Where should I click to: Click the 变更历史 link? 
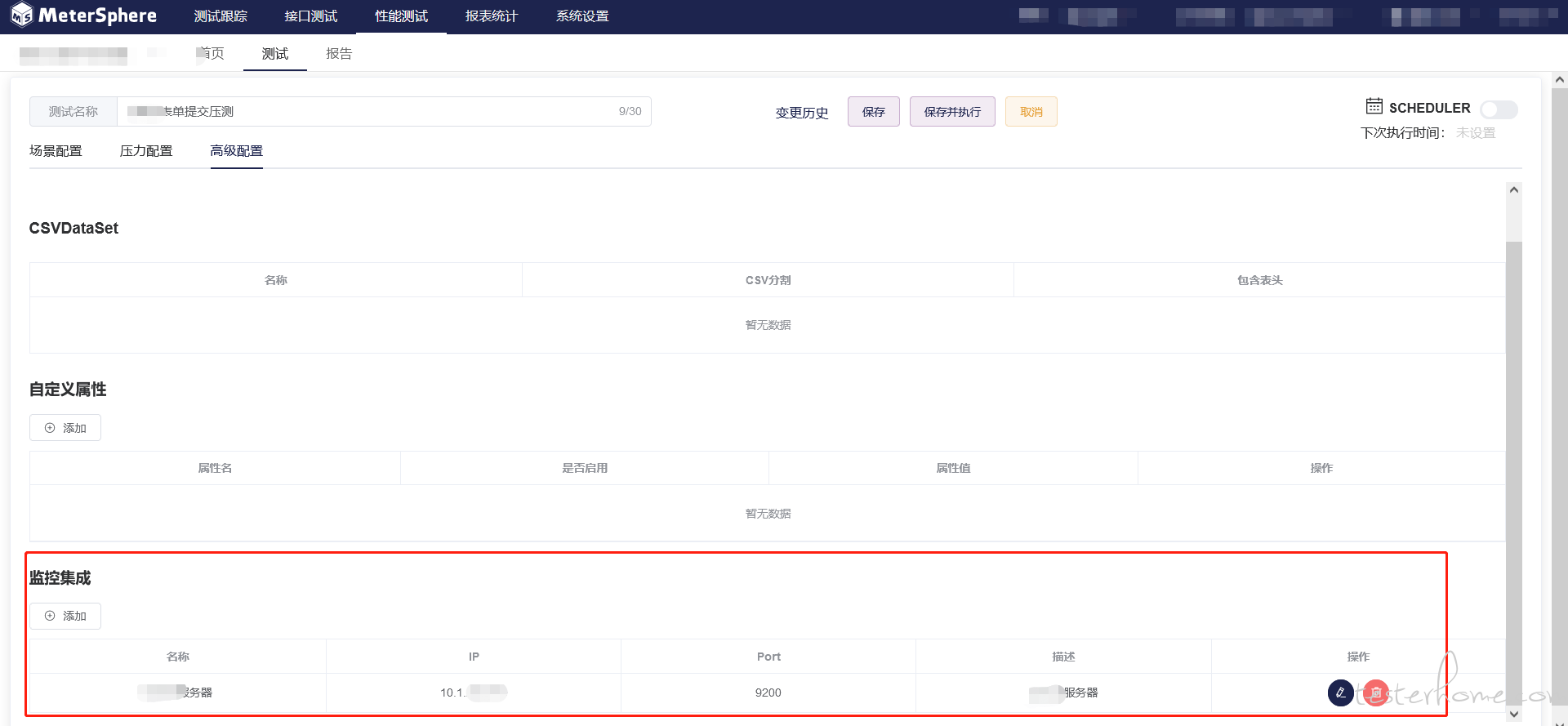tap(802, 113)
